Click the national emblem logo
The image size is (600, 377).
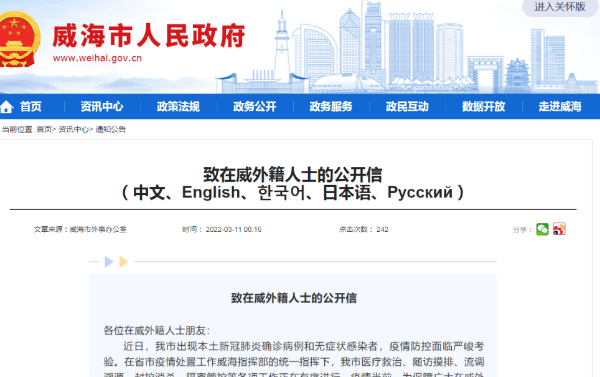click(18, 39)
